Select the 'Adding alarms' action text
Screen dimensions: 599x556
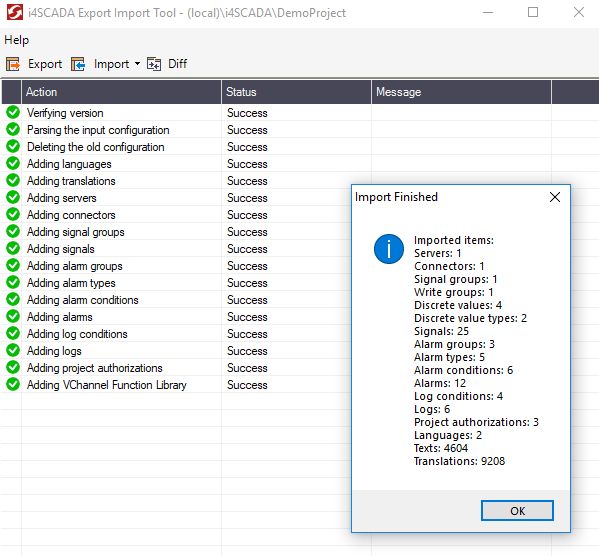coord(60,317)
